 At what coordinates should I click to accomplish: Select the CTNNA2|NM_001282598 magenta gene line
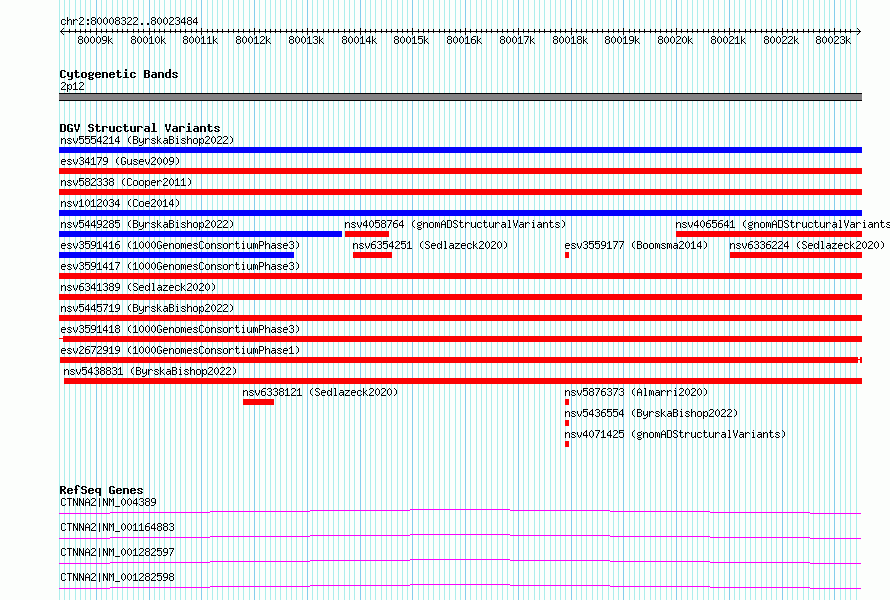pyautogui.click(x=460, y=587)
